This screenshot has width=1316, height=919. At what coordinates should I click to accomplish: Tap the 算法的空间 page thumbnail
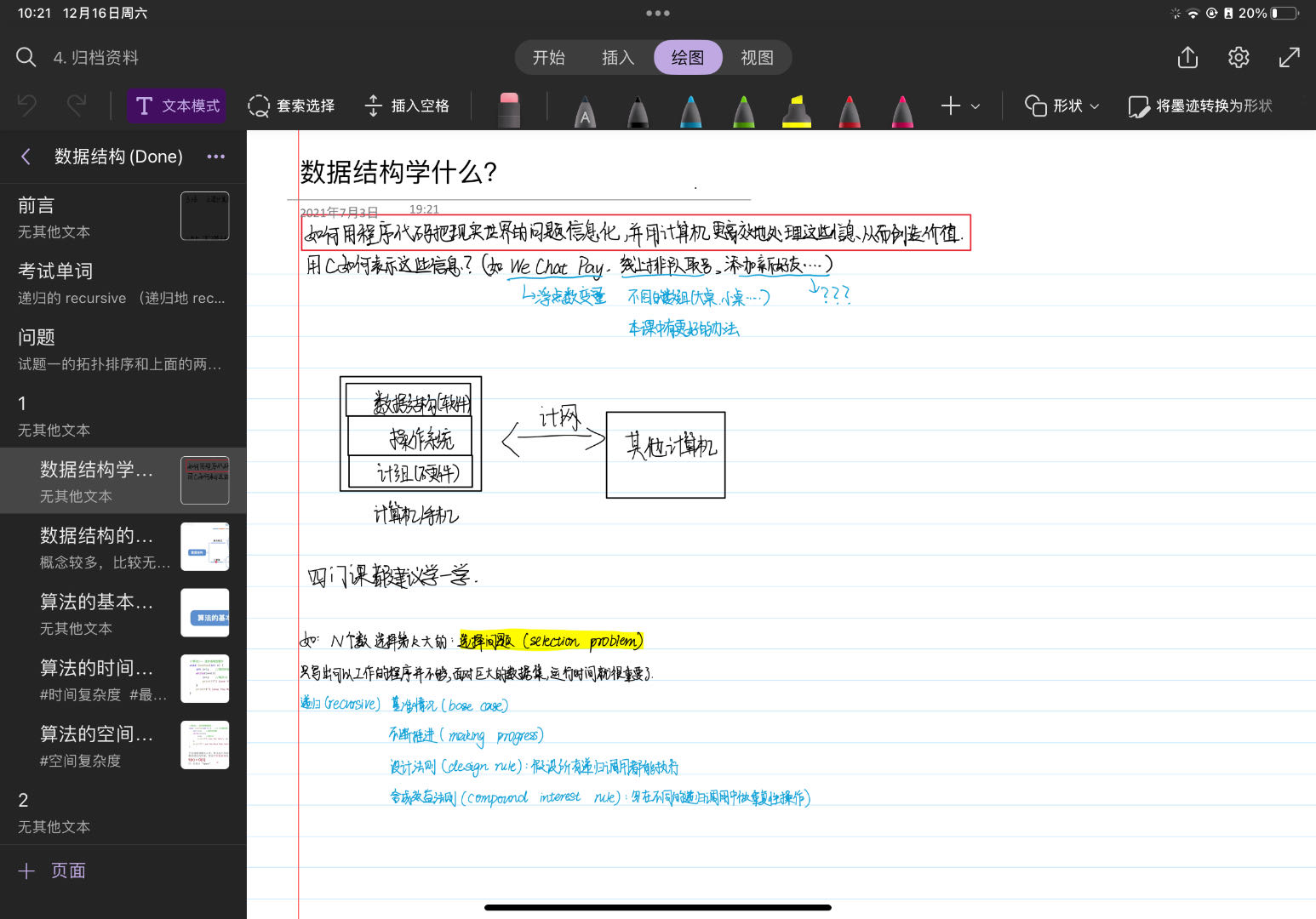[x=204, y=745]
